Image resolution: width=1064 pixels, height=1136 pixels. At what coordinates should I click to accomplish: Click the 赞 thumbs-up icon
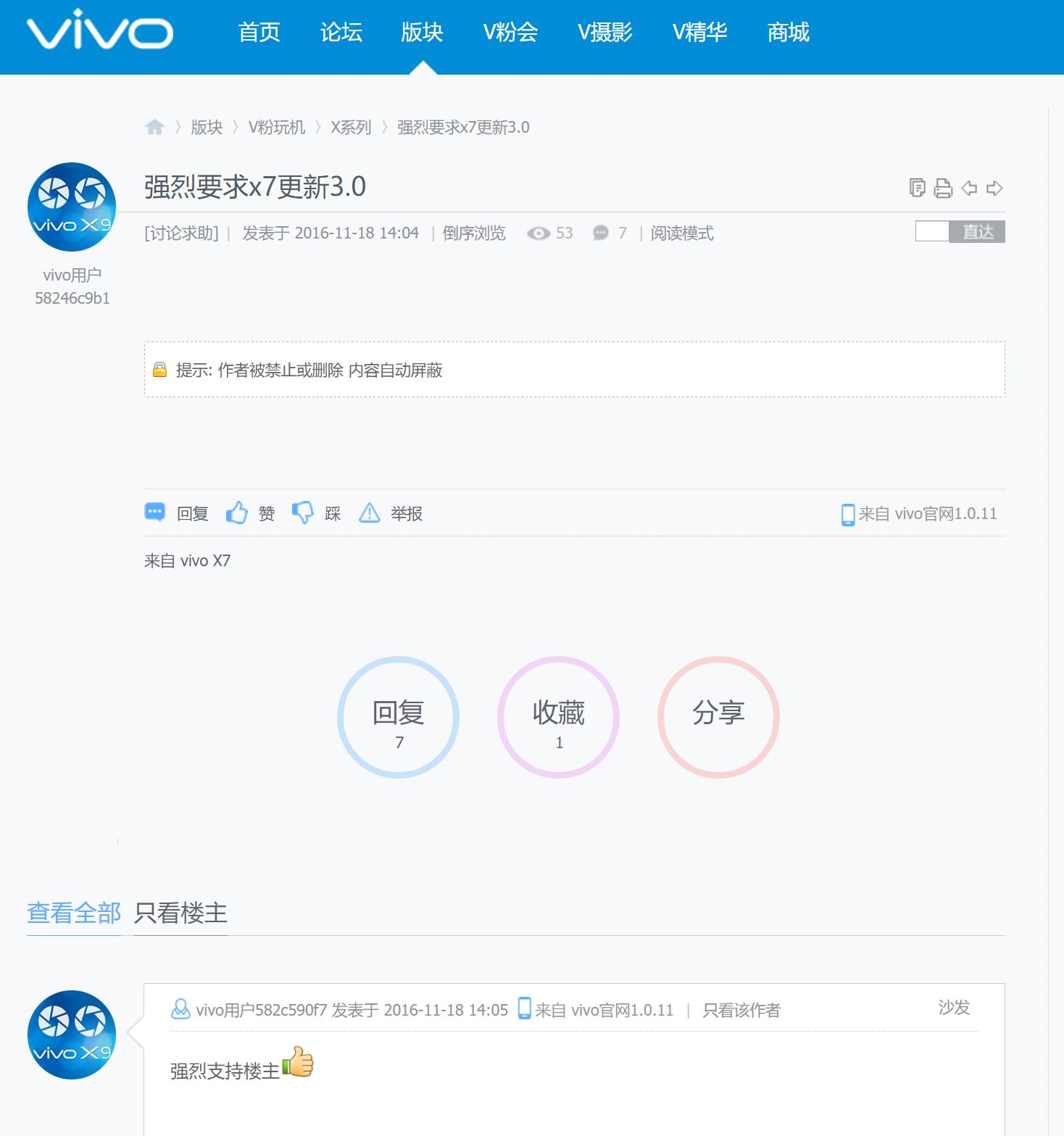click(x=237, y=513)
